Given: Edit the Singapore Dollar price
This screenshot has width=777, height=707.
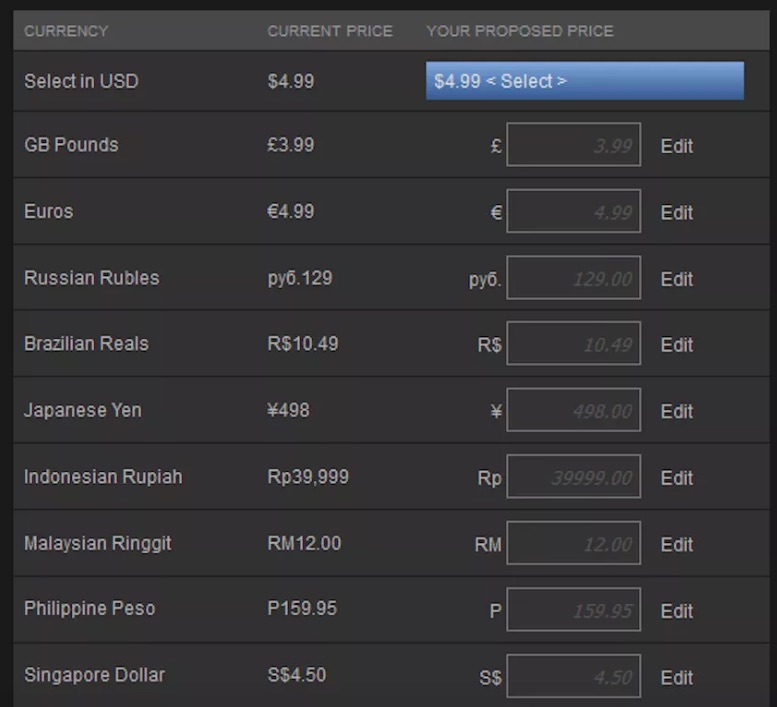Looking at the screenshot, I should [676, 677].
